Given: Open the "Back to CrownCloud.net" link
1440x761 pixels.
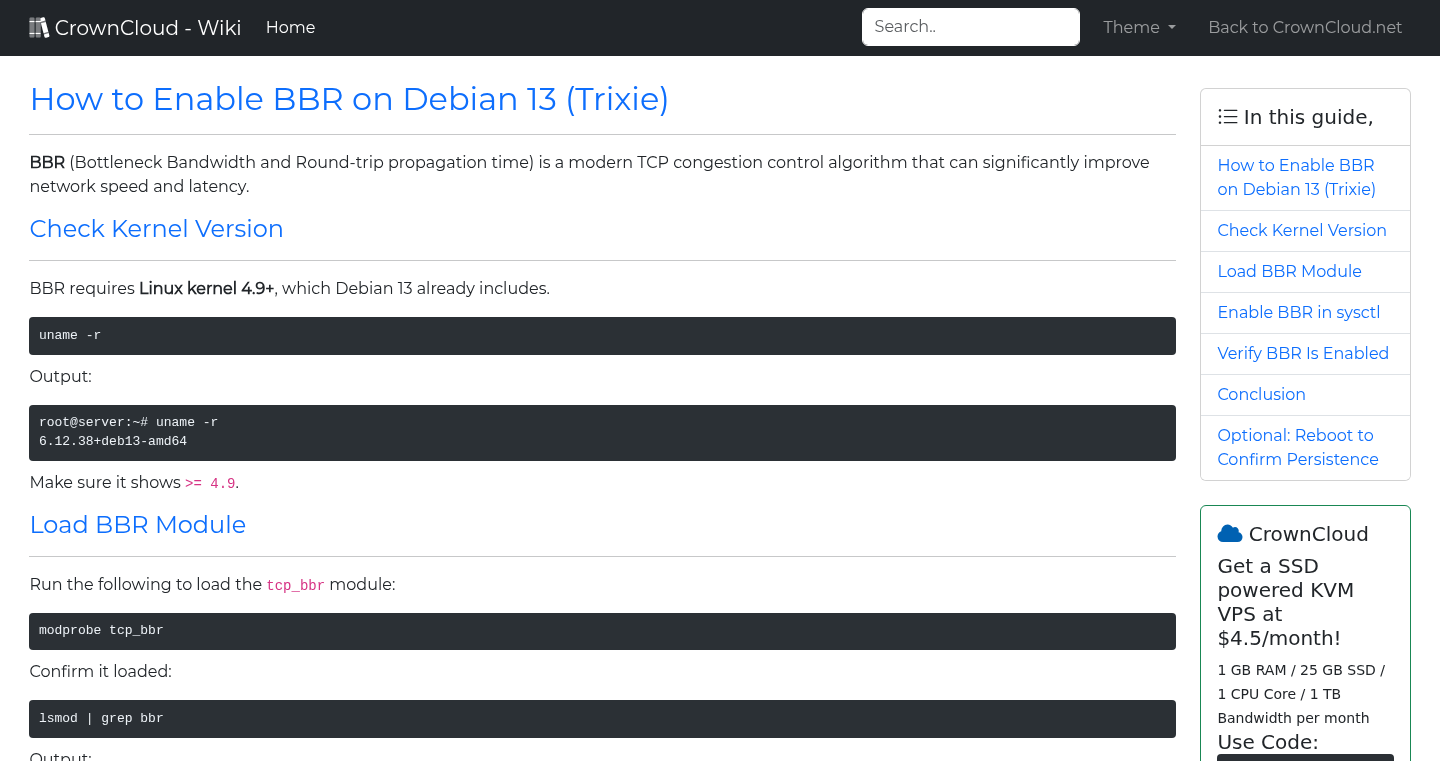Looking at the screenshot, I should (1305, 27).
